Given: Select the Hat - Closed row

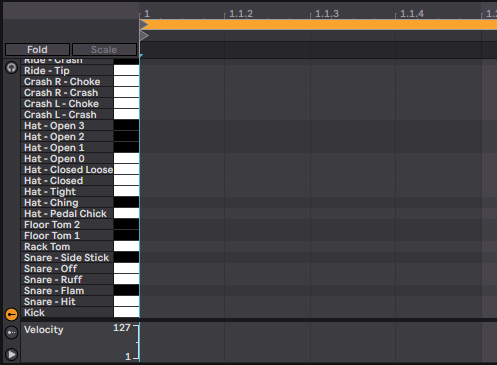Looking at the screenshot, I should click(x=67, y=181).
